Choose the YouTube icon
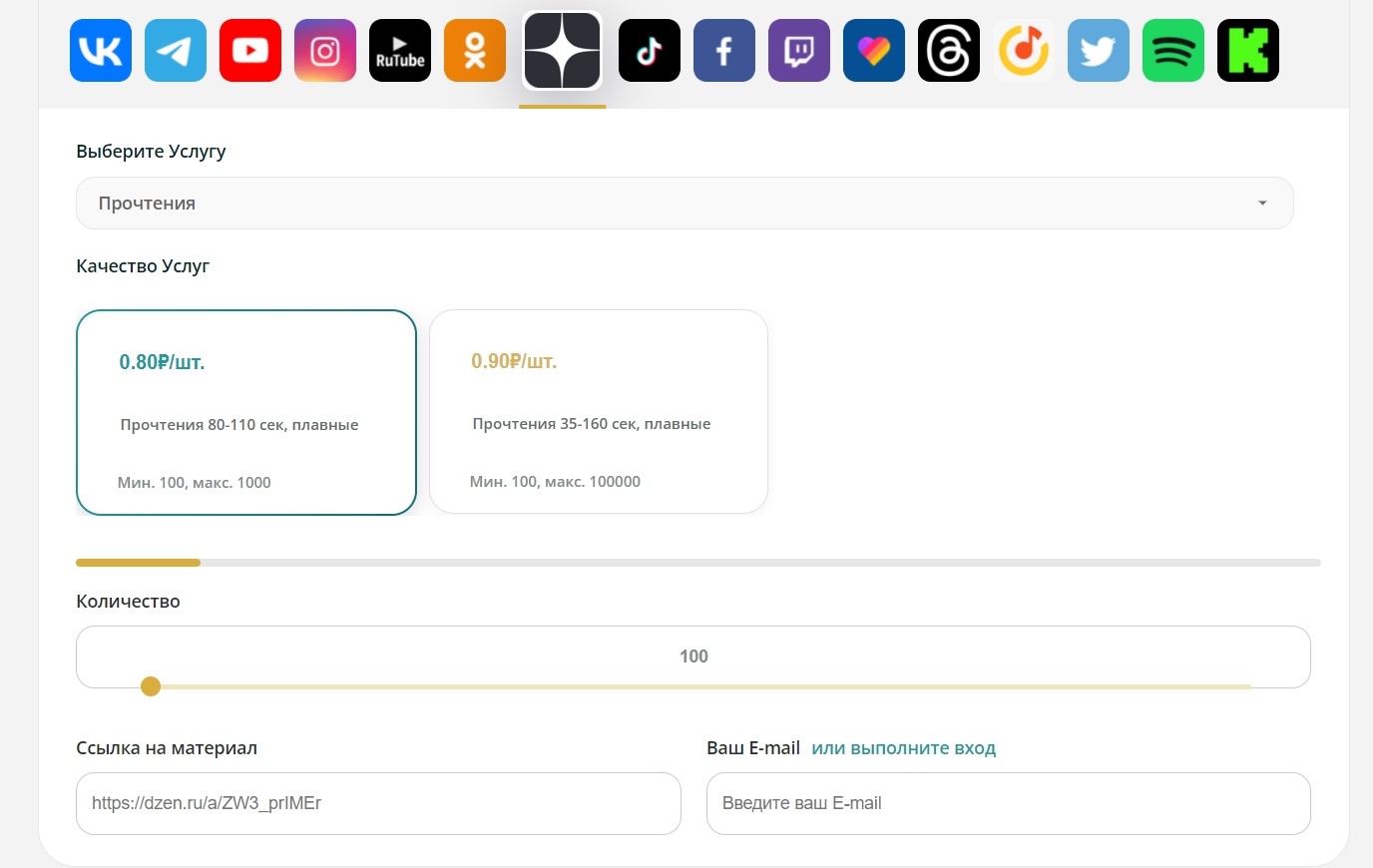1373x868 pixels. click(250, 50)
